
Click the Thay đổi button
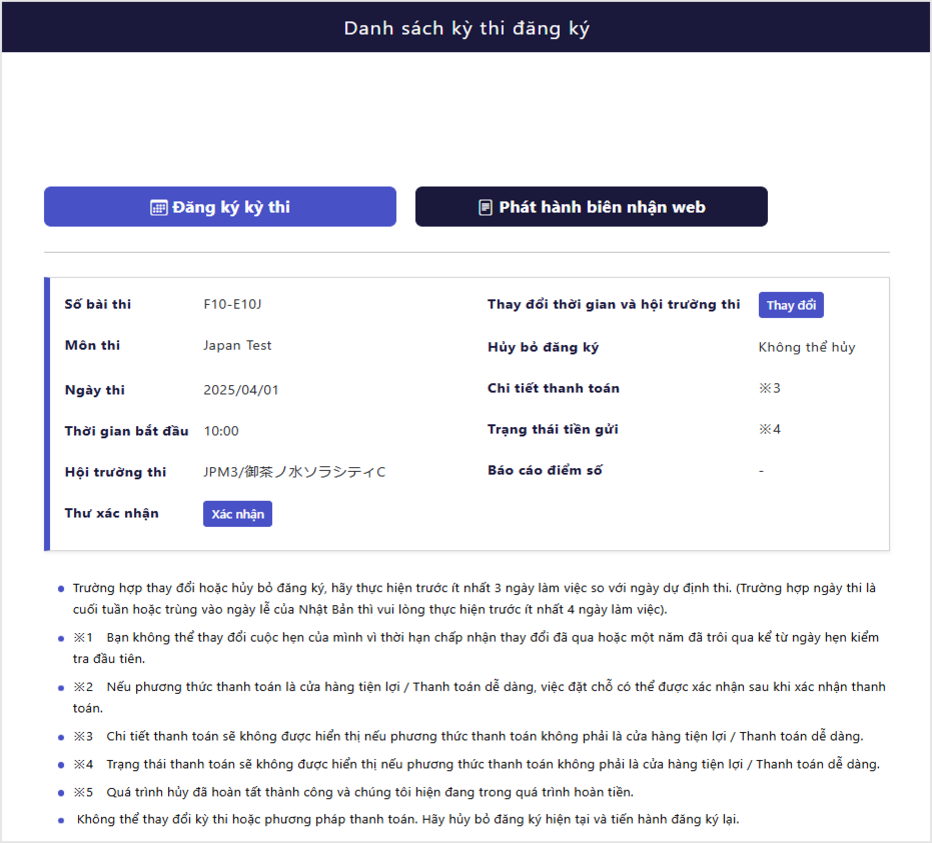coord(791,305)
